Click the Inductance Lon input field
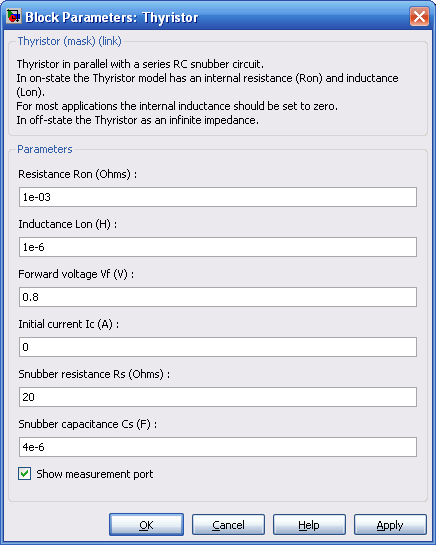The image size is (436, 545). pyautogui.click(x=218, y=247)
